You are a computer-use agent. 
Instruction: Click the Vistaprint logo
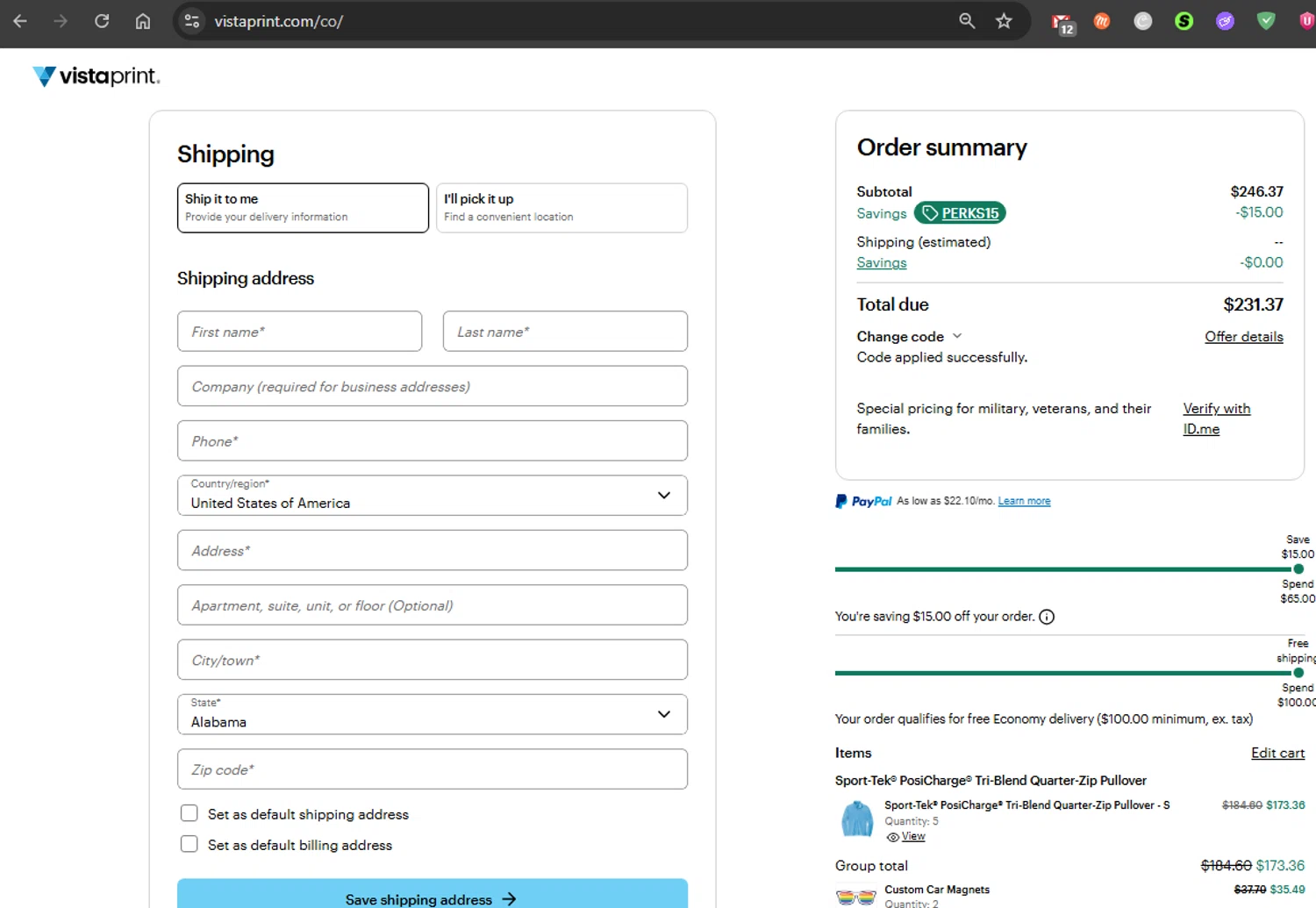tap(97, 76)
